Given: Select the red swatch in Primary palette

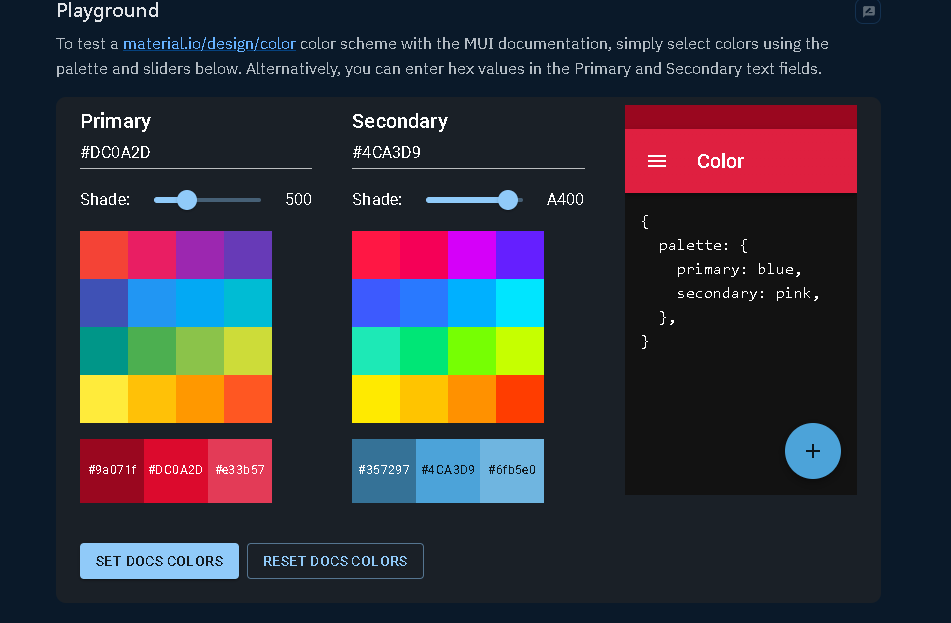Looking at the screenshot, I should [x=104, y=255].
